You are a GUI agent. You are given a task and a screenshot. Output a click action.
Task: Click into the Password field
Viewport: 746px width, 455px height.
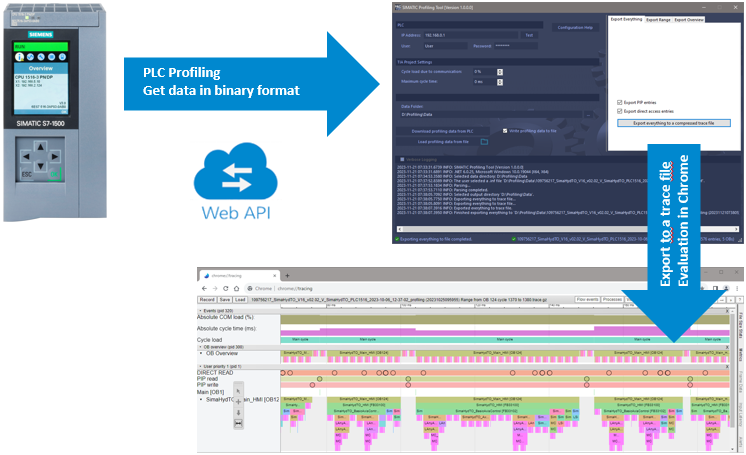pyautogui.click(x=516, y=46)
